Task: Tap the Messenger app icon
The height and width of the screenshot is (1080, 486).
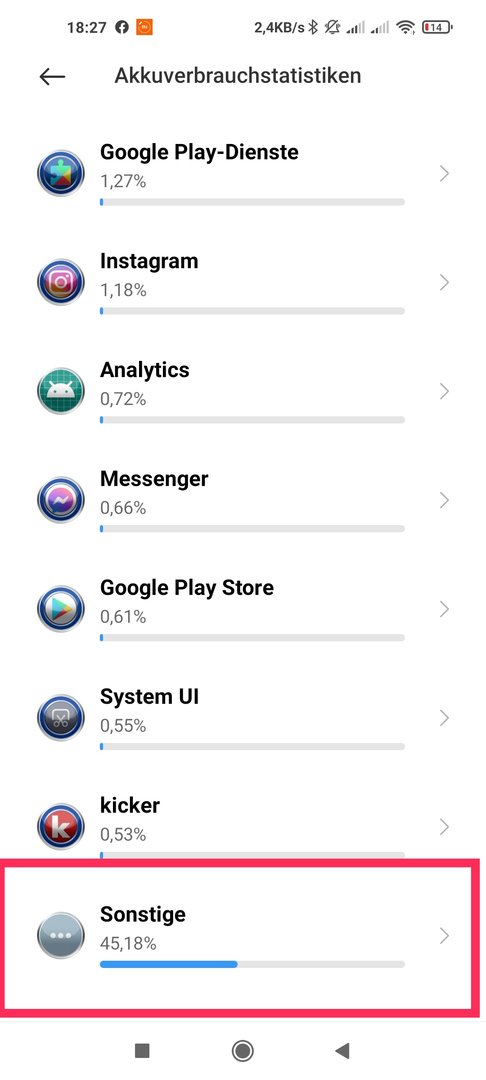Action: (61, 500)
